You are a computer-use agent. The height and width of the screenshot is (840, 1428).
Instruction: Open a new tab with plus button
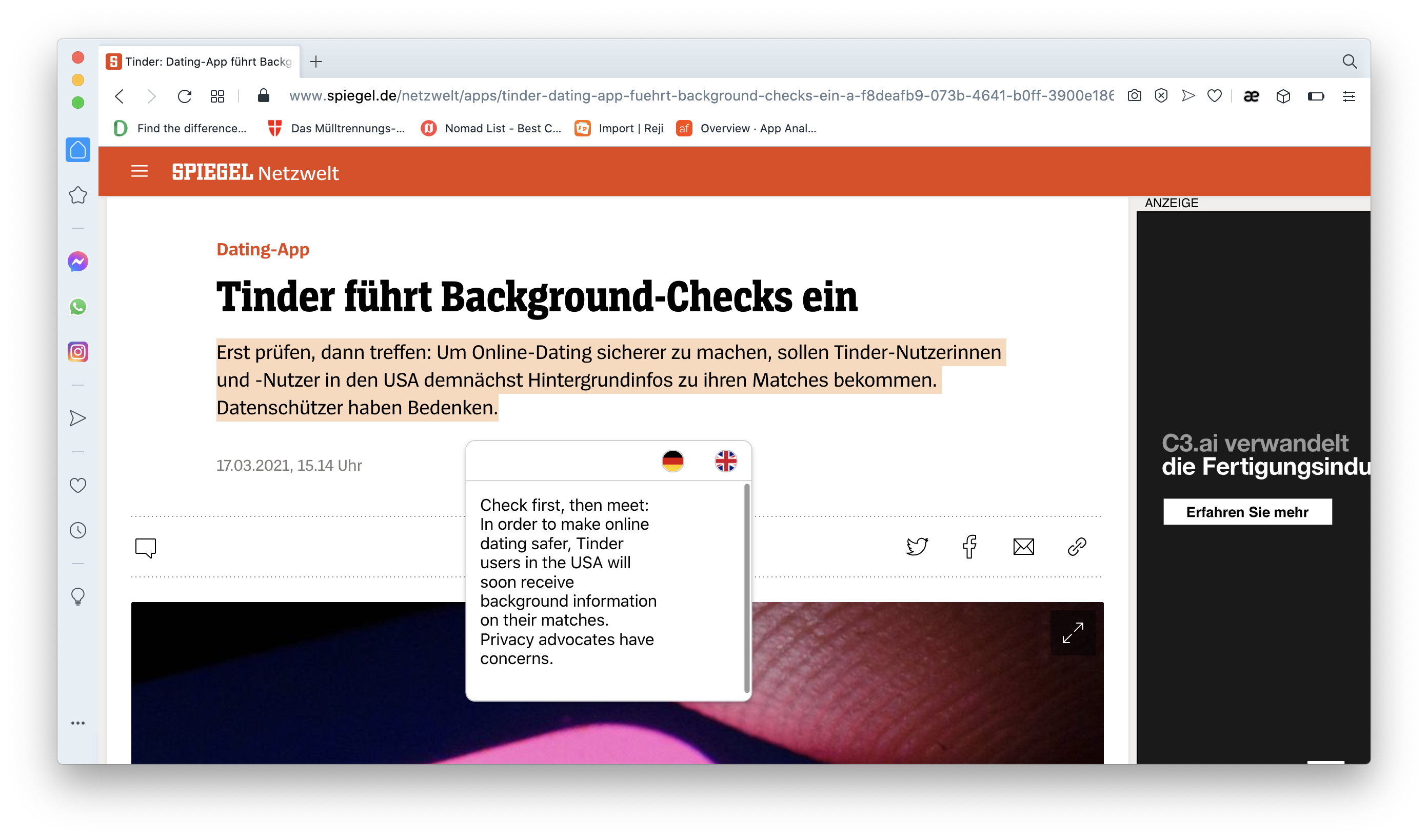coord(316,61)
